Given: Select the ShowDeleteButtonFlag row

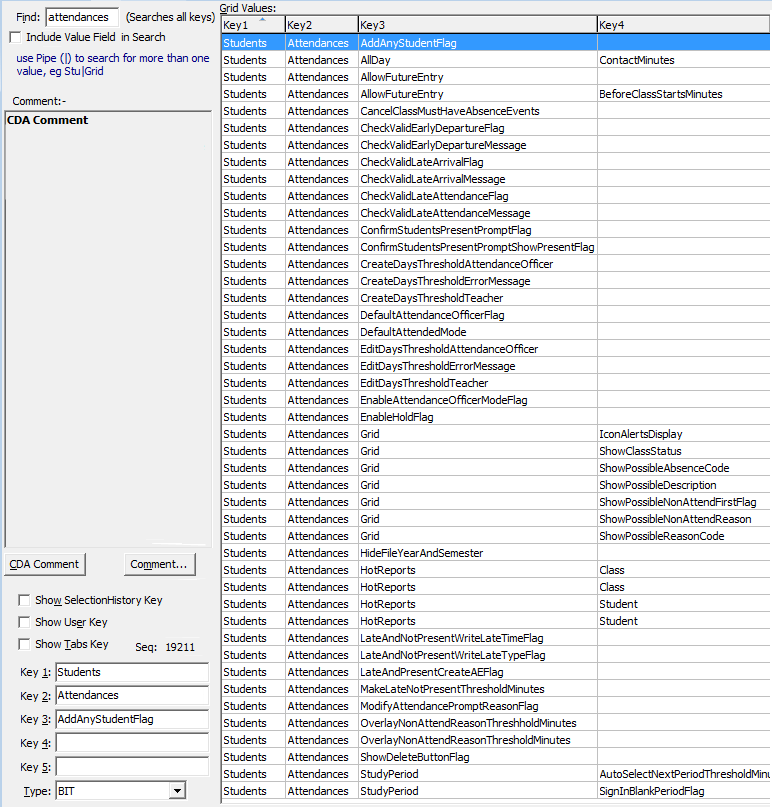Looking at the screenshot, I should [496, 756].
